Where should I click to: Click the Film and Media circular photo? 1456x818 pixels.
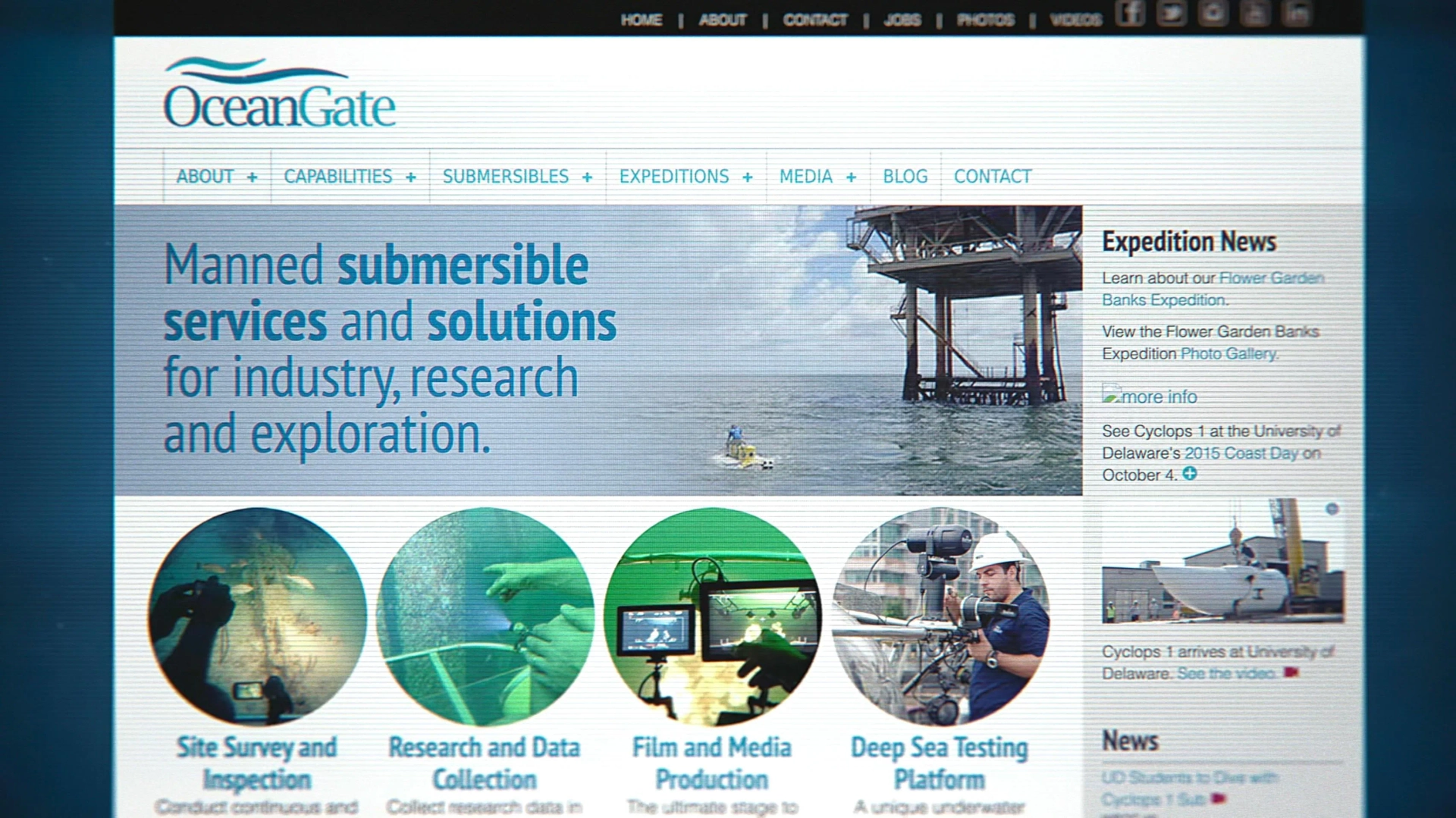(713, 616)
